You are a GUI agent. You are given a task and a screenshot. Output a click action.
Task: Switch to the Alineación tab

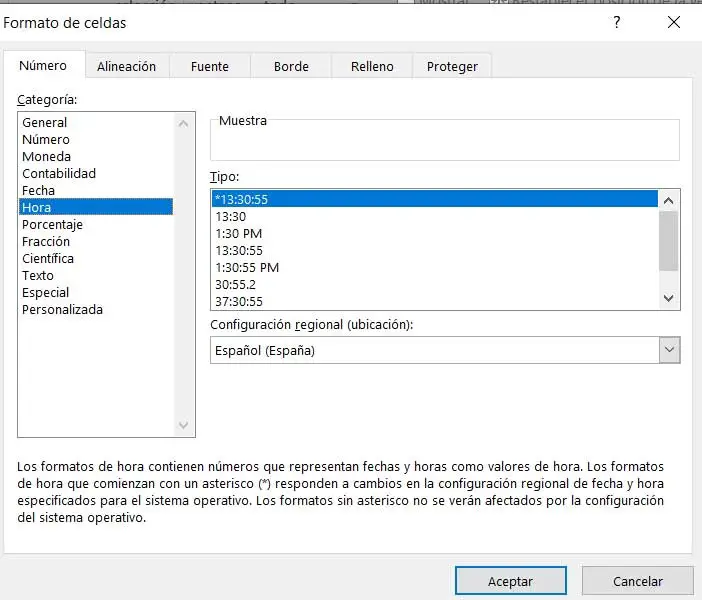click(126, 66)
